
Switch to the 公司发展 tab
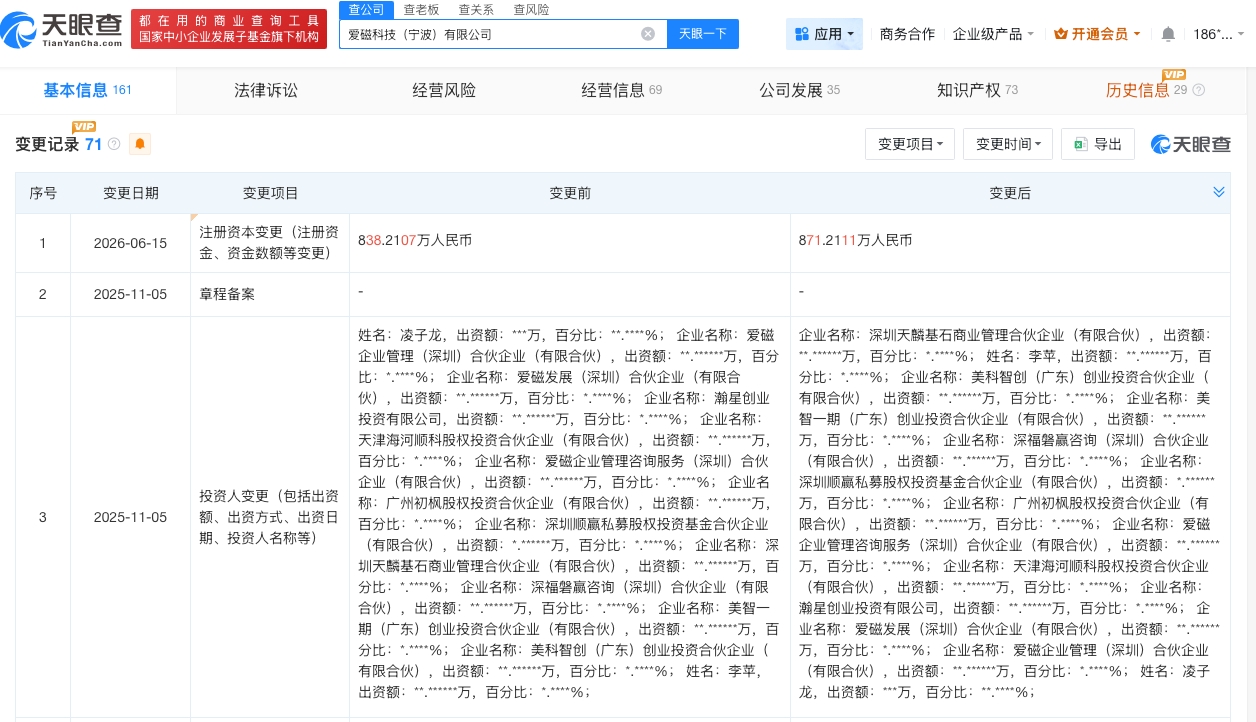800,90
